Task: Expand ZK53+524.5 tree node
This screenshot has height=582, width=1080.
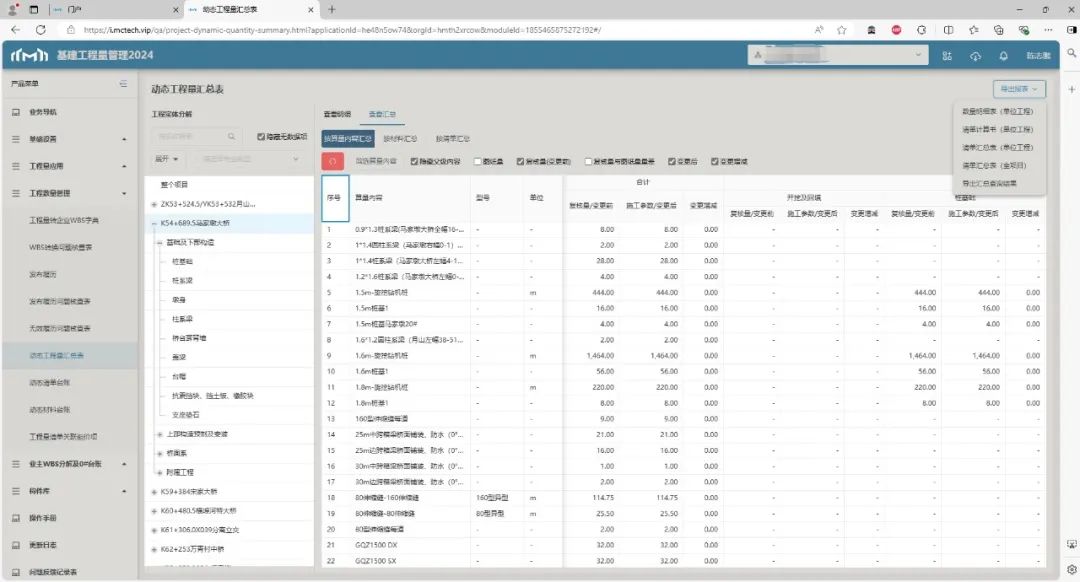Action: [x=154, y=205]
